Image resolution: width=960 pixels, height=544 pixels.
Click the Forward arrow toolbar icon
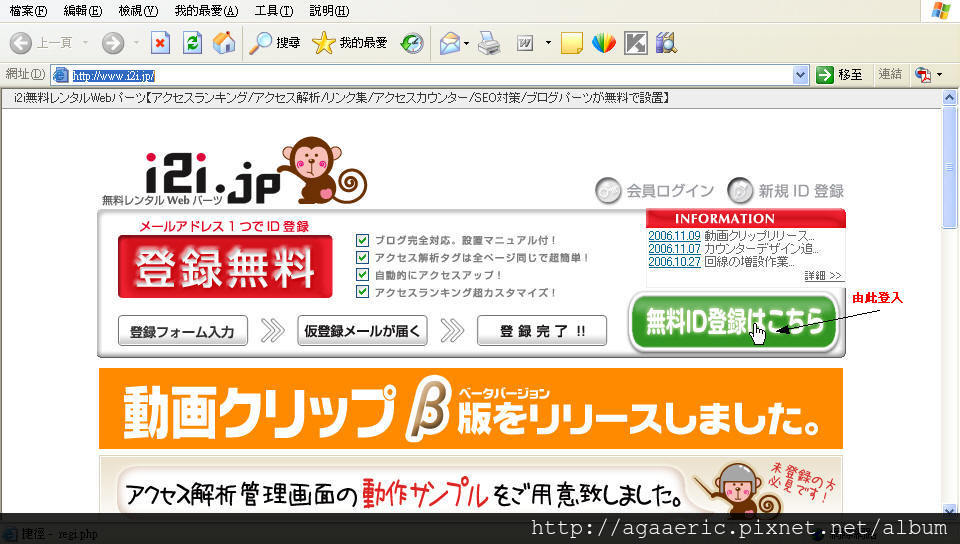click(x=113, y=43)
